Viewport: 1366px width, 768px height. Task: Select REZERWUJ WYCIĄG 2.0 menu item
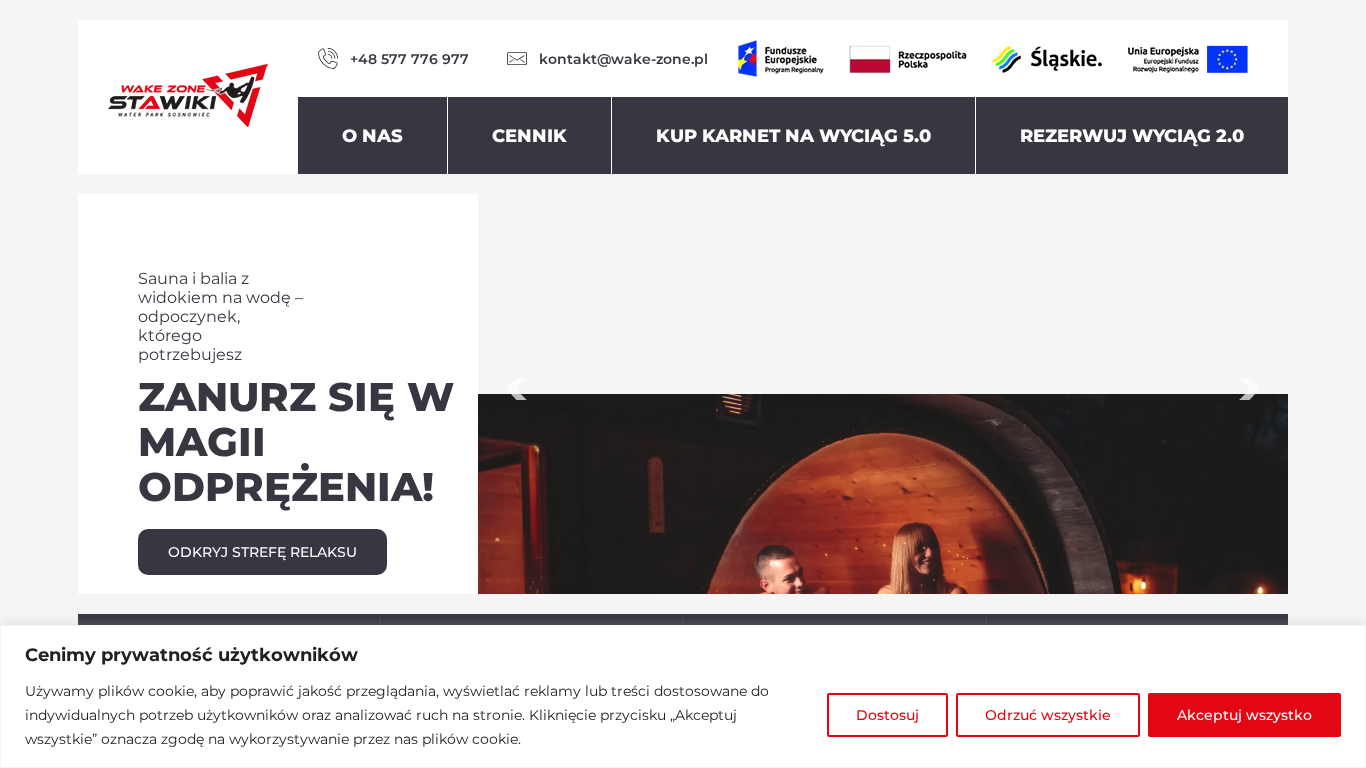pyautogui.click(x=1132, y=136)
